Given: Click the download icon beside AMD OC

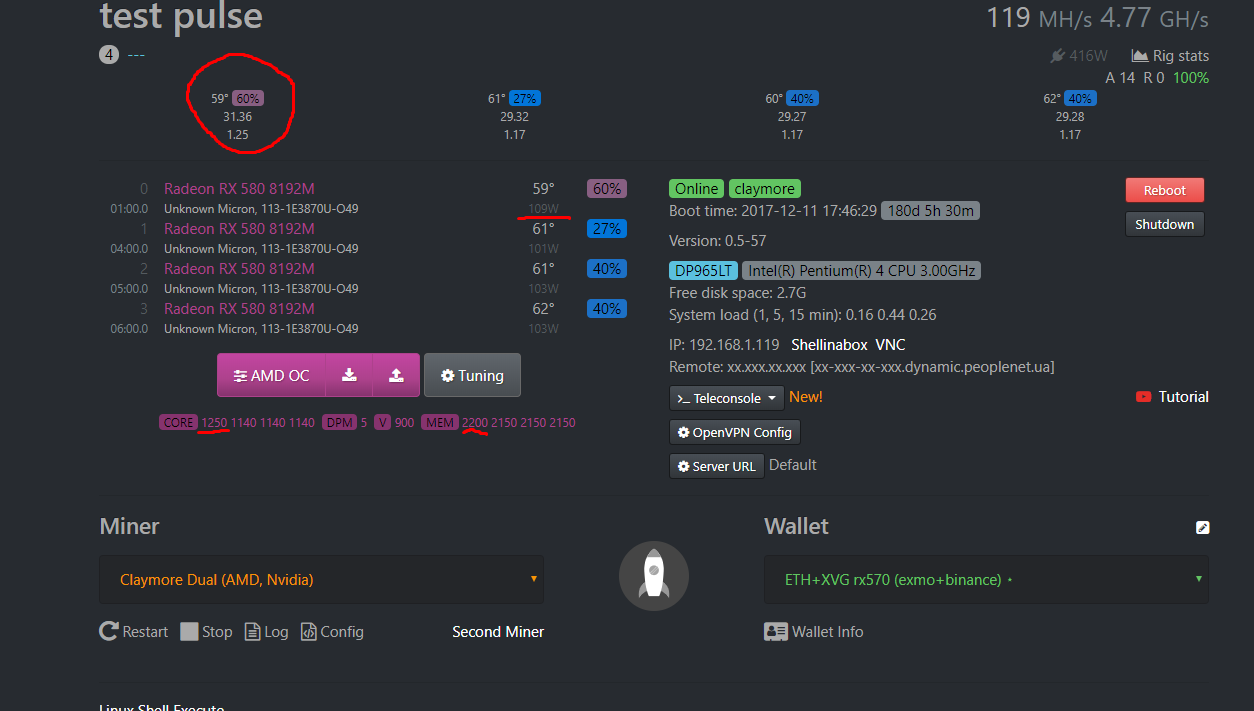Looking at the screenshot, I should tap(349, 375).
